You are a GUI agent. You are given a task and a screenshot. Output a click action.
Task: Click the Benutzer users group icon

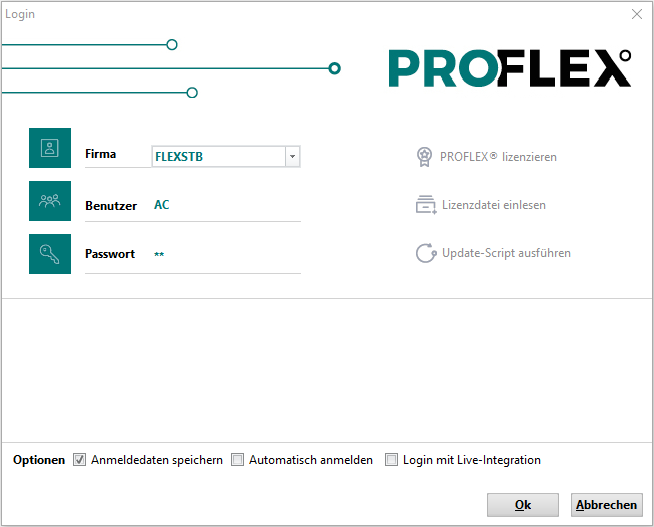point(50,201)
